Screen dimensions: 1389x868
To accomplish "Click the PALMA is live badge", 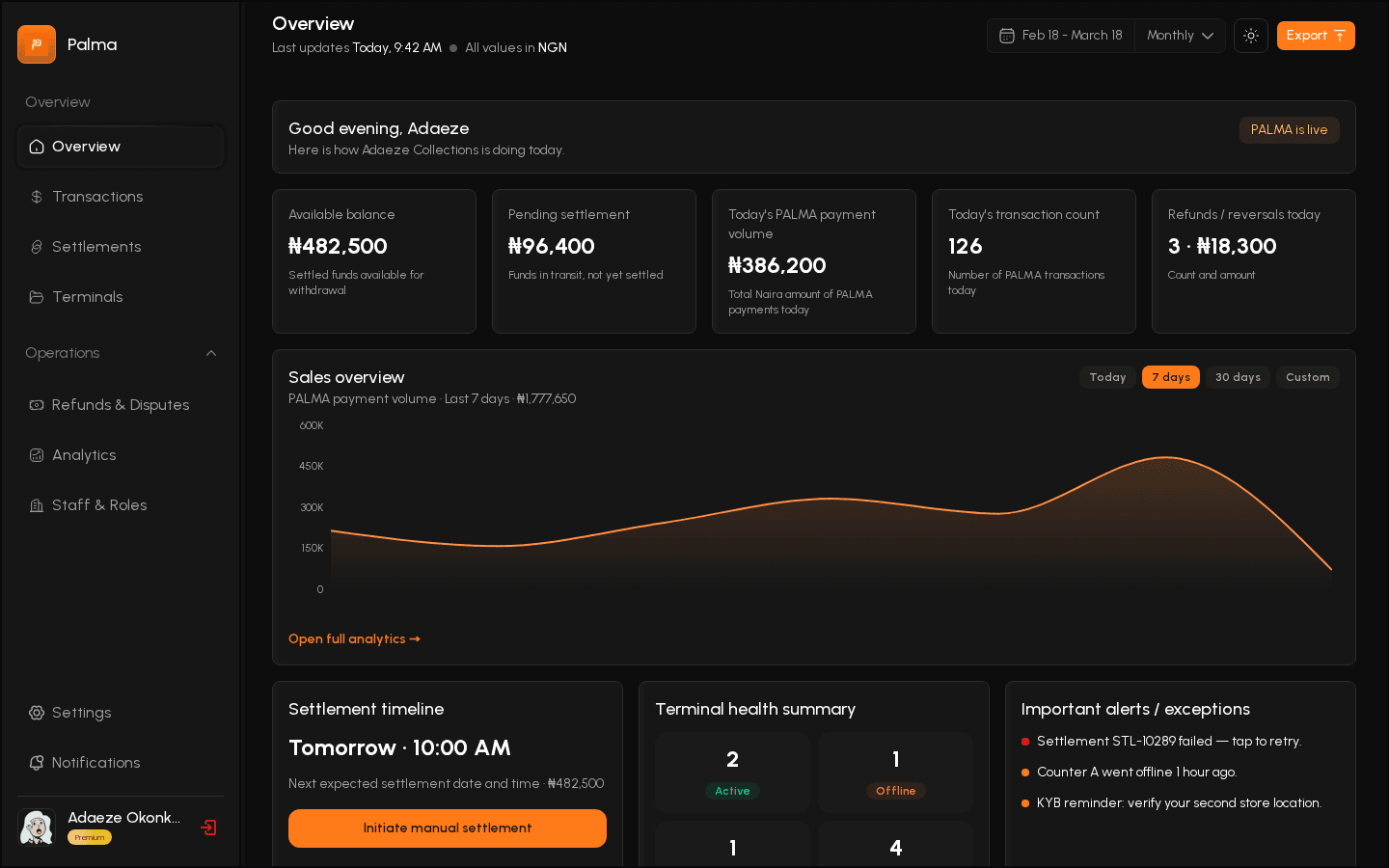I will pos(1289,130).
